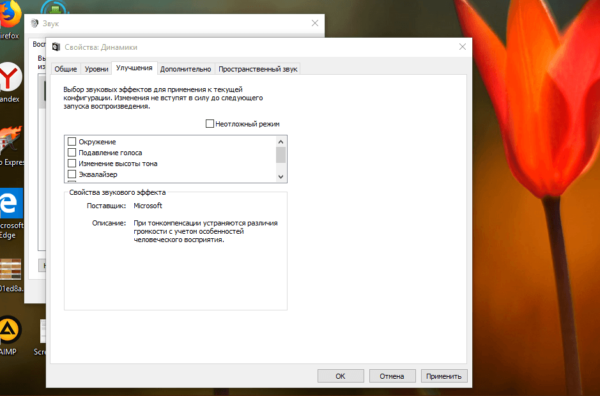Click the Описание label
Viewport: 600px width, 396px height.
109,223
